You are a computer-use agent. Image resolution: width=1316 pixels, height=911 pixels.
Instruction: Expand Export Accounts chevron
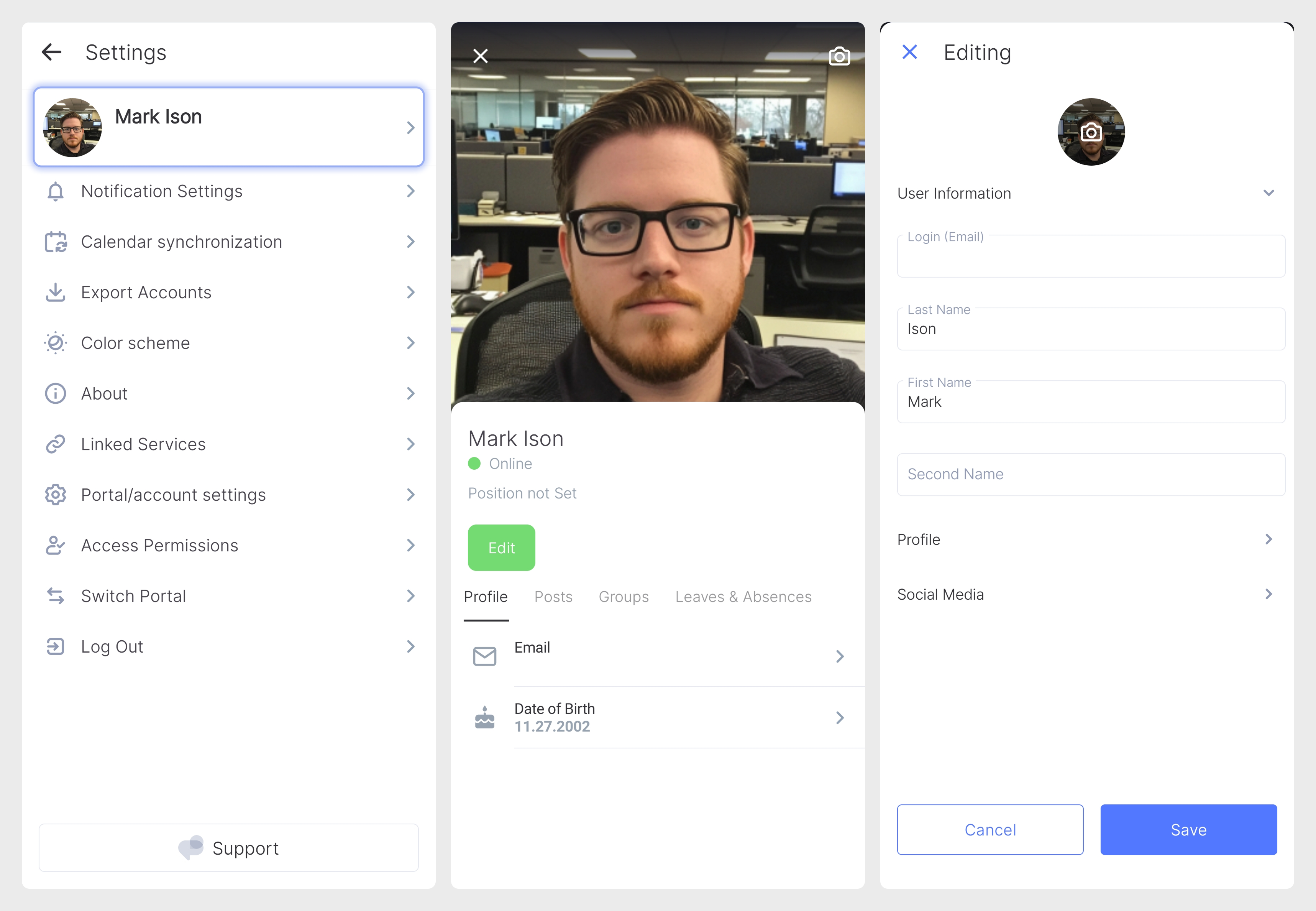[411, 292]
